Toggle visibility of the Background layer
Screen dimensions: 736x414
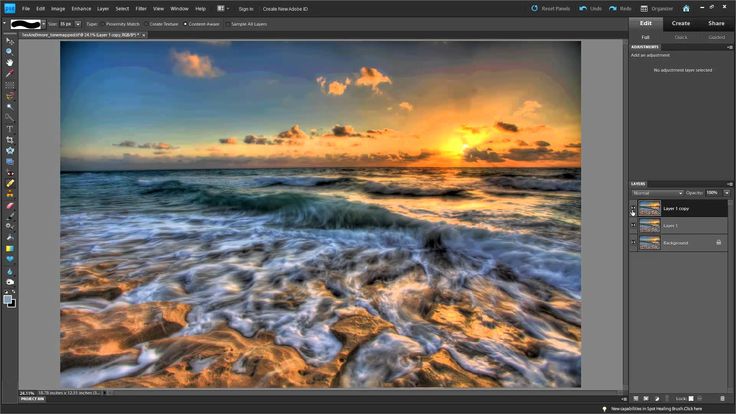click(x=634, y=243)
